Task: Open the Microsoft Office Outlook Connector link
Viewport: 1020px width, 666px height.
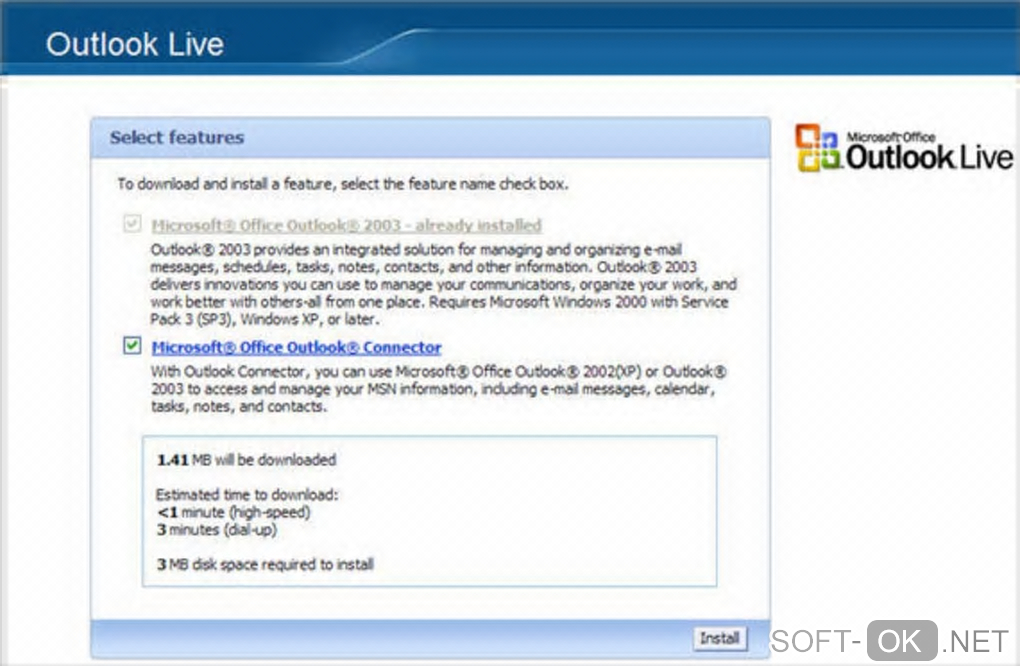Action: pos(297,347)
